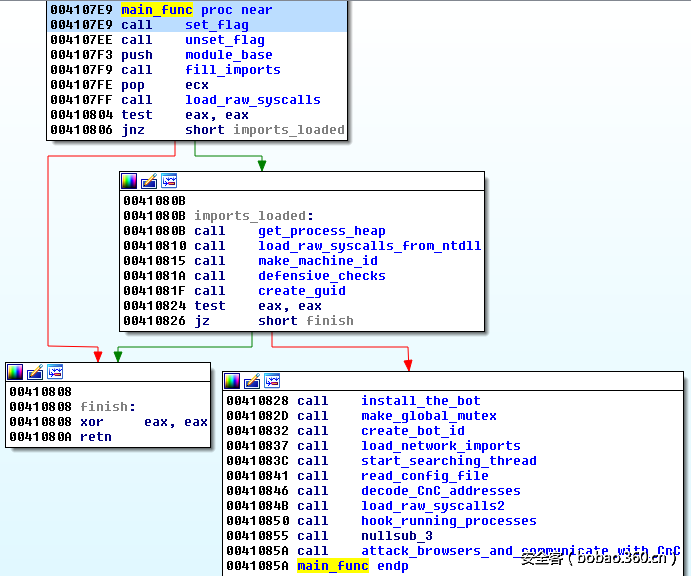Click the node color icon on finish block

point(15,371)
